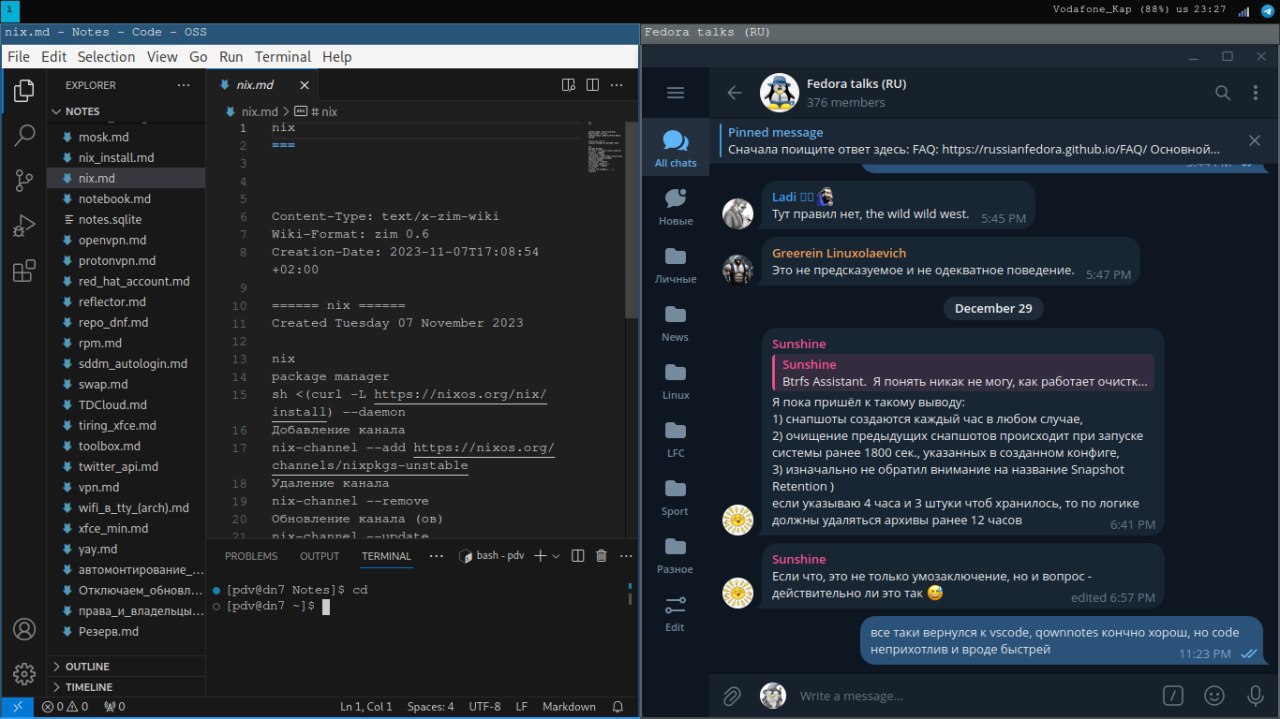Open the File menu

(18, 57)
